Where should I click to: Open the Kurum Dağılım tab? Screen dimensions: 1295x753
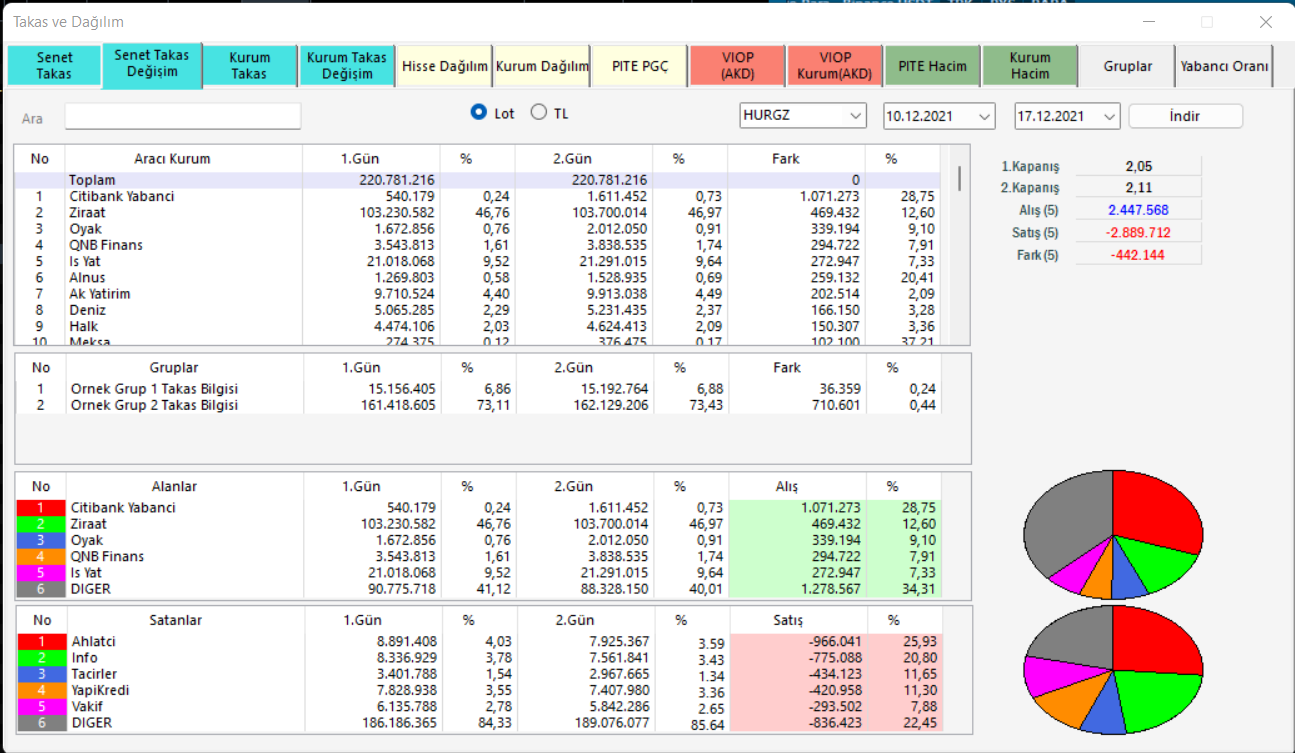point(542,66)
